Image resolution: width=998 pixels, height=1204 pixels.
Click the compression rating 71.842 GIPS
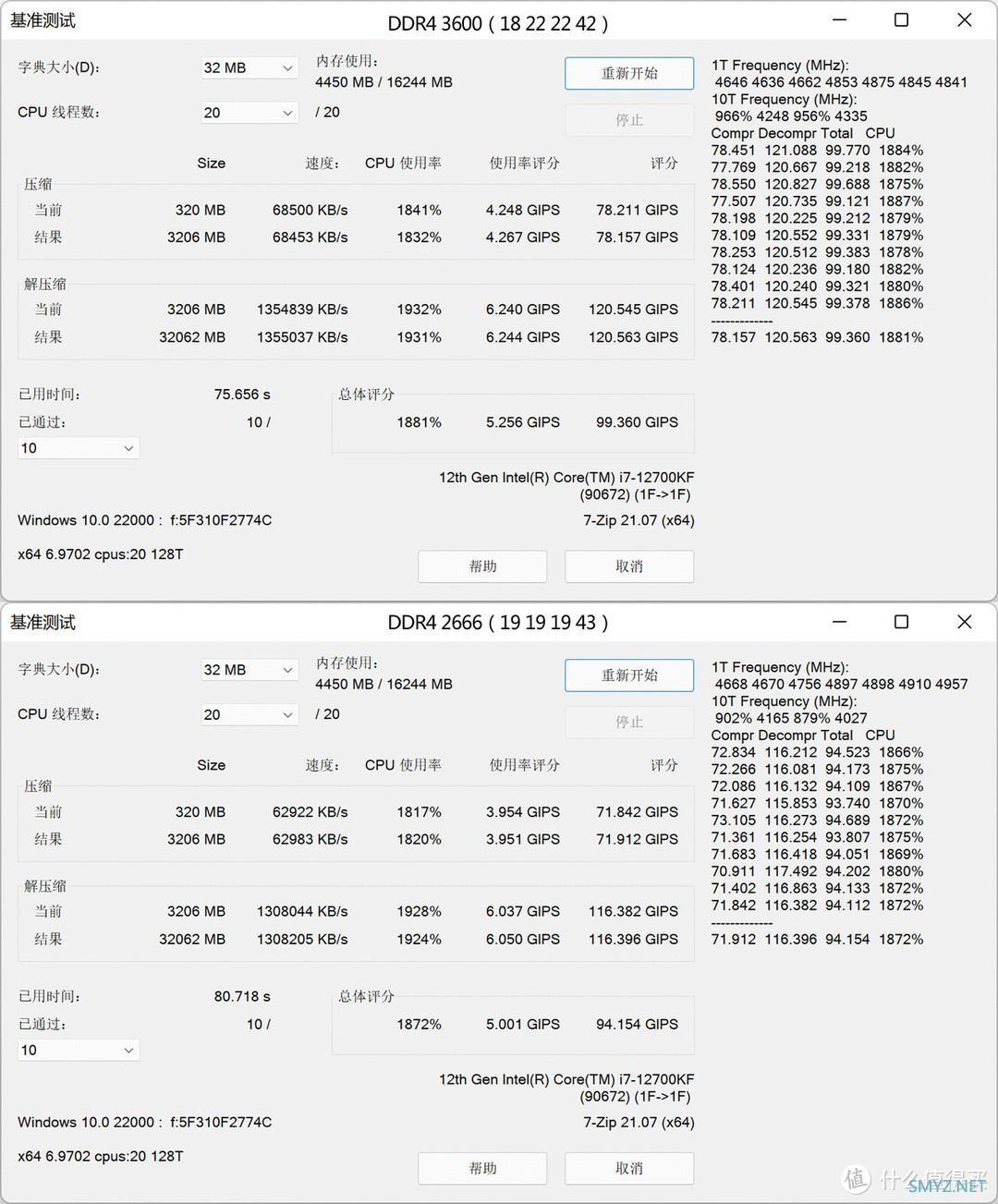coord(638,812)
